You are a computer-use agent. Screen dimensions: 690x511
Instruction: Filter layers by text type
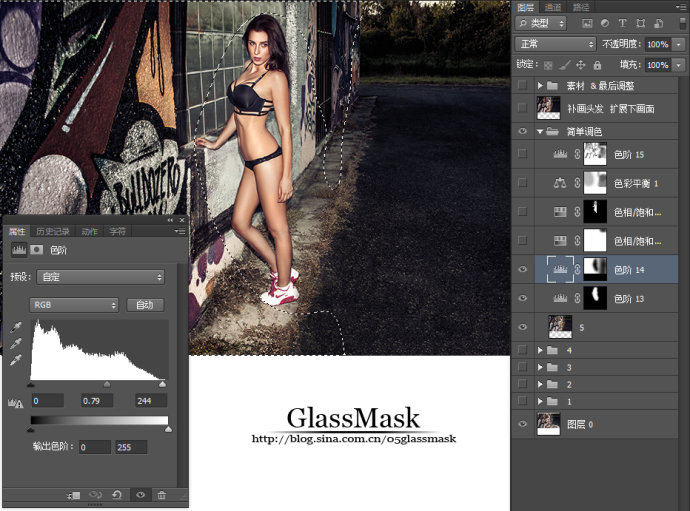pos(622,23)
